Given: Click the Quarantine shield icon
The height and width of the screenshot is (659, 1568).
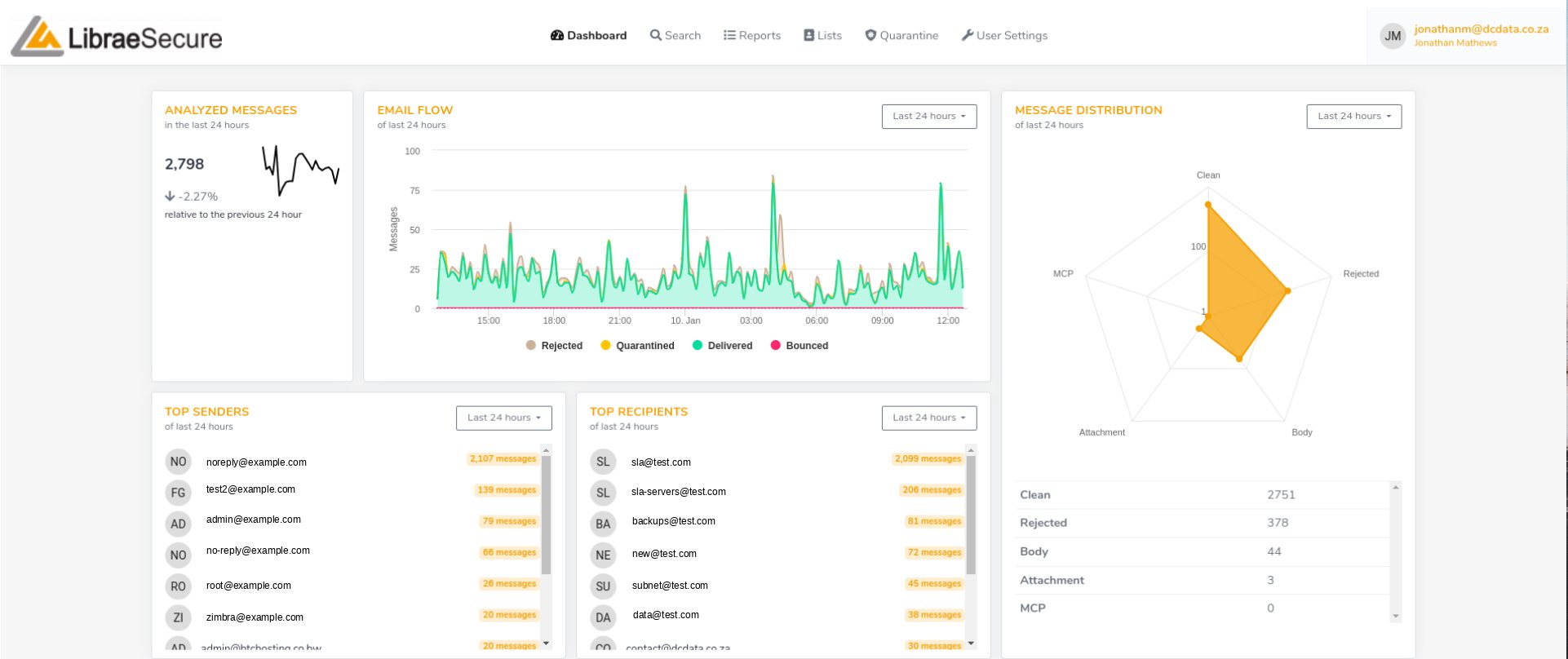Looking at the screenshot, I should [870, 35].
